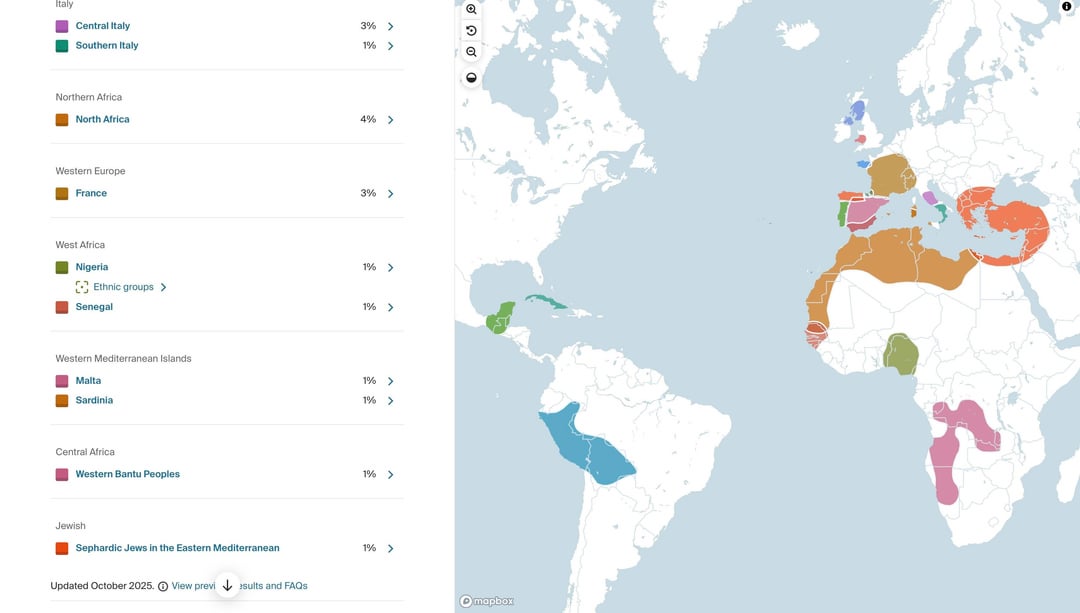Open details arrow for North Africa
Screen dimensions: 1080x613
(390, 120)
